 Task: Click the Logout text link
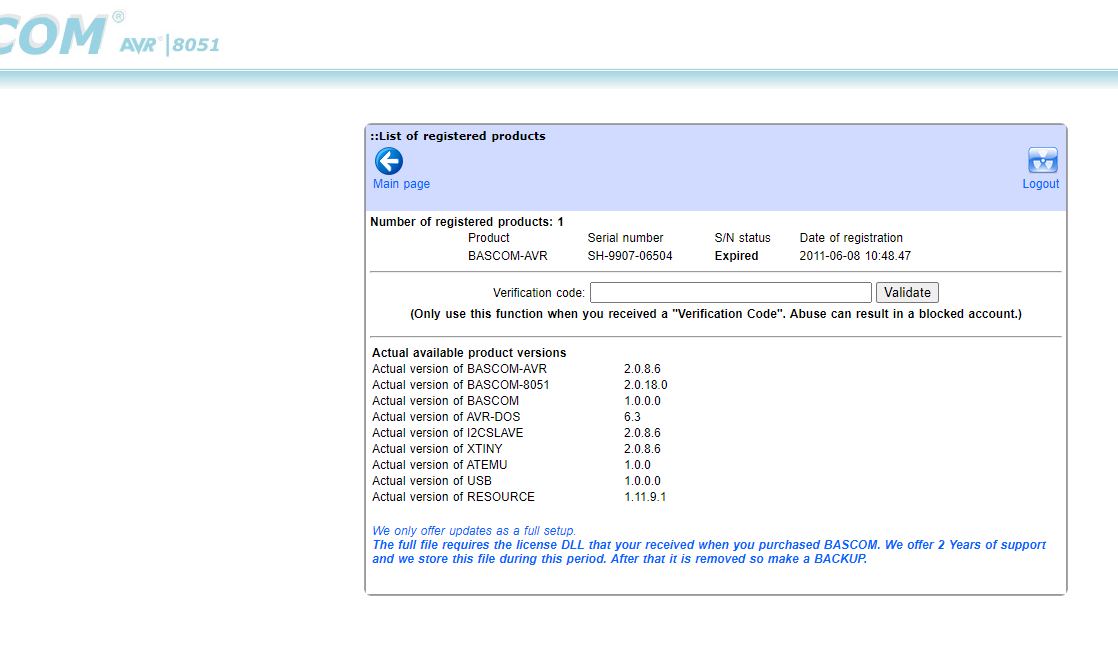click(1040, 184)
